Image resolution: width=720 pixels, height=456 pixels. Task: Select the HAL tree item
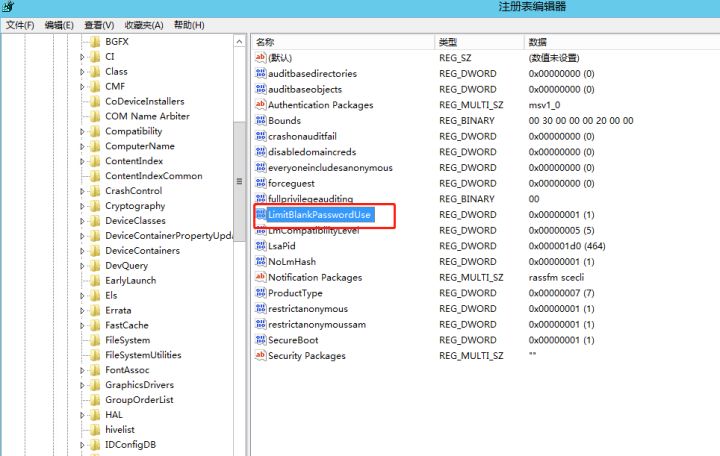[113, 415]
